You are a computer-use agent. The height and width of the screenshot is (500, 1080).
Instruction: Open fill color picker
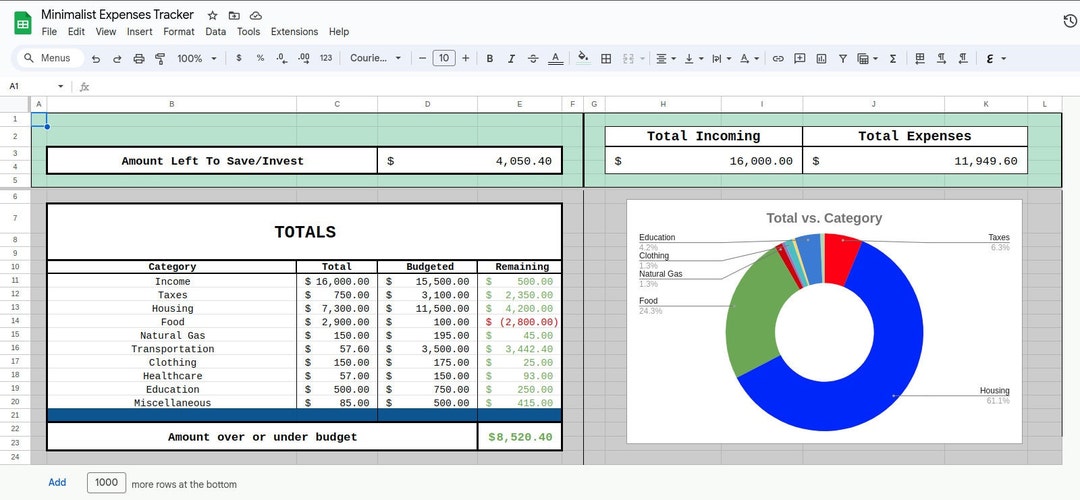point(583,58)
